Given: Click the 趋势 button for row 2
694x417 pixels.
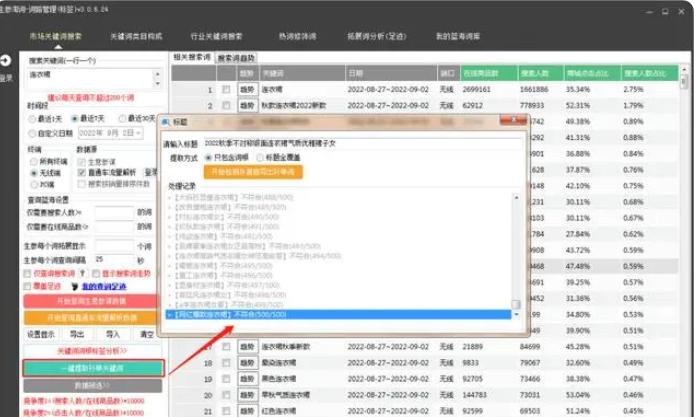Looking at the screenshot, I should [247, 106].
